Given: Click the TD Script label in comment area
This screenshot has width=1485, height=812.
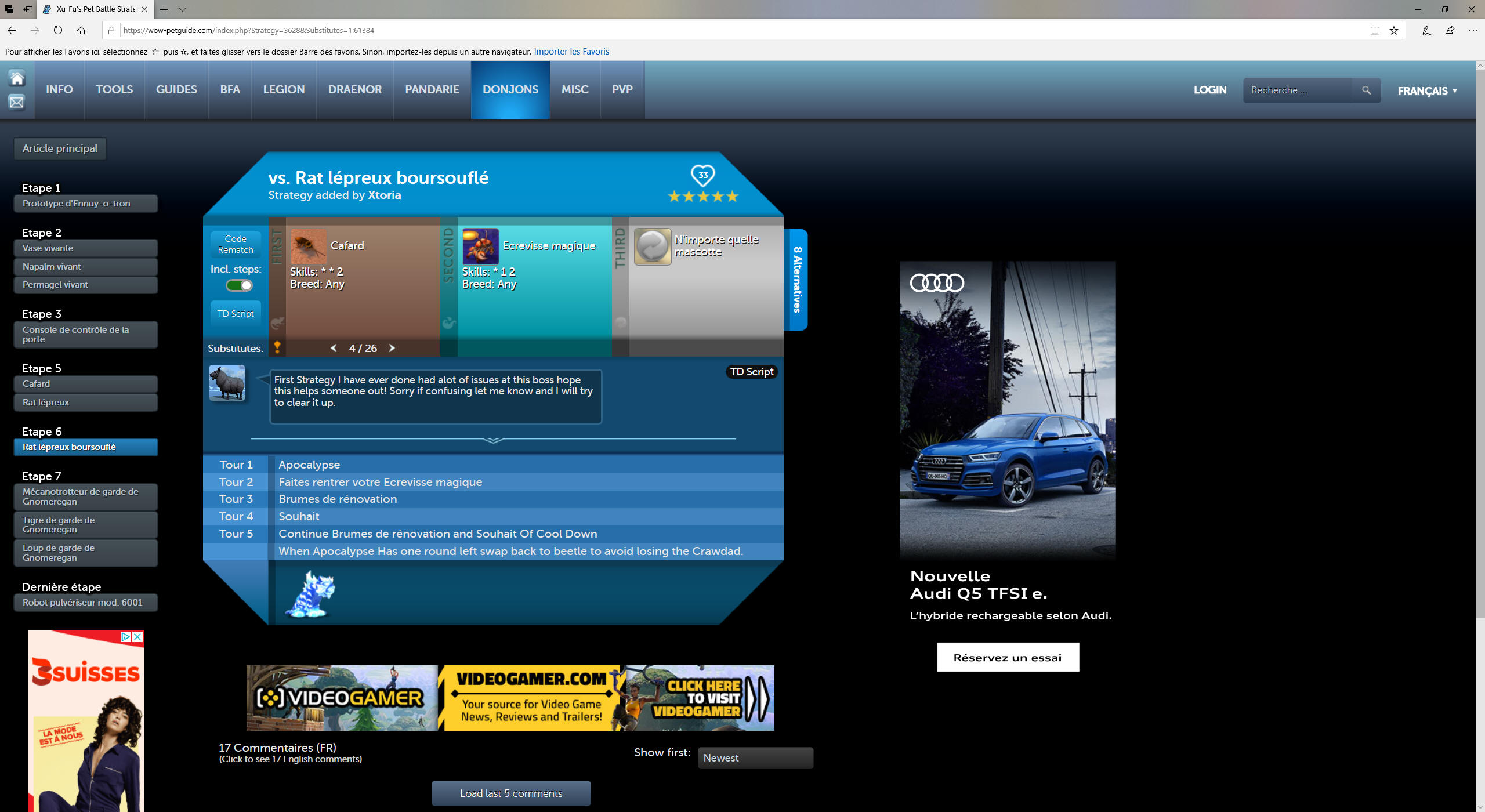Looking at the screenshot, I should tap(752, 372).
